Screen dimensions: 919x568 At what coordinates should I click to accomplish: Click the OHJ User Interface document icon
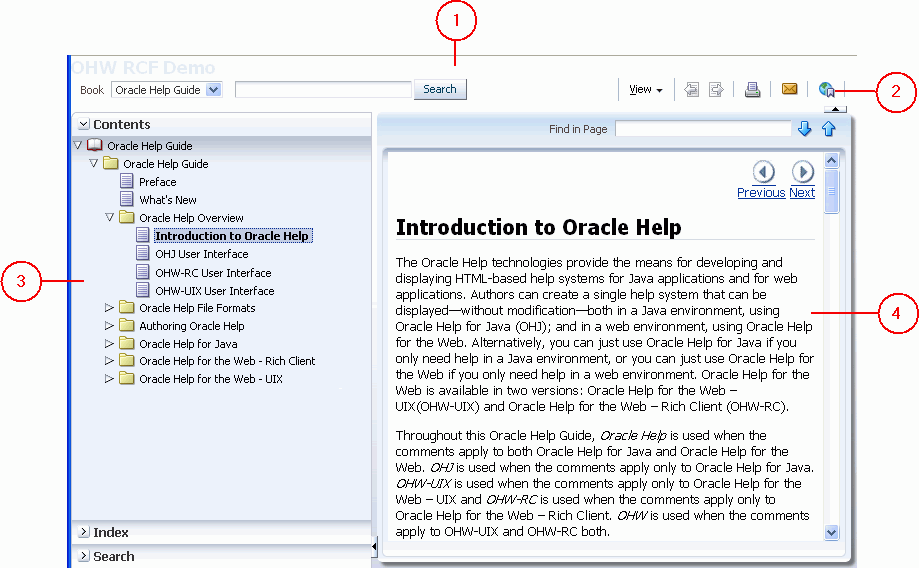point(142,253)
